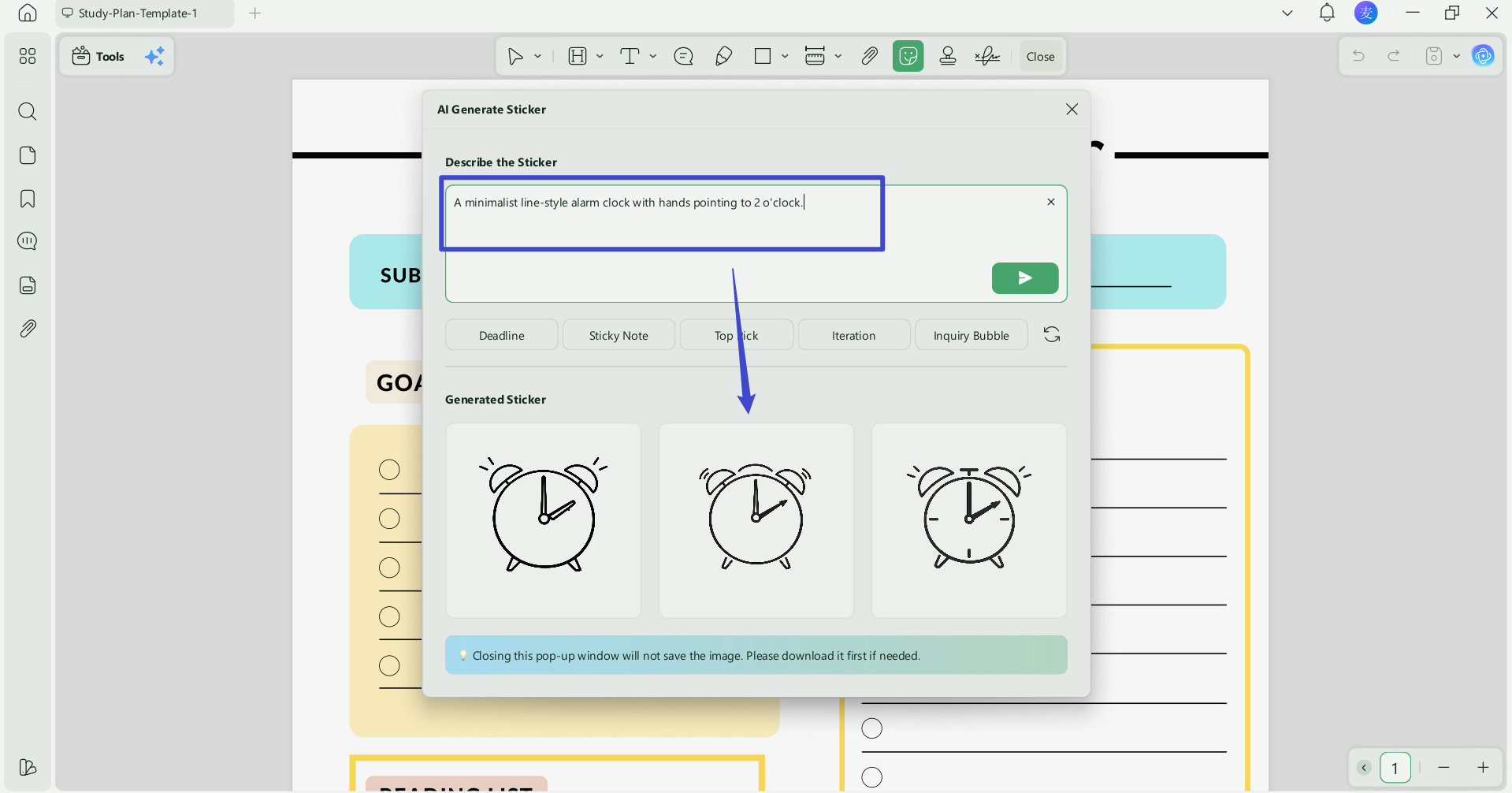This screenshot has height=793, width=1512.
Task: Select the attach file paperclip tool
Action: tap(869, 56)
